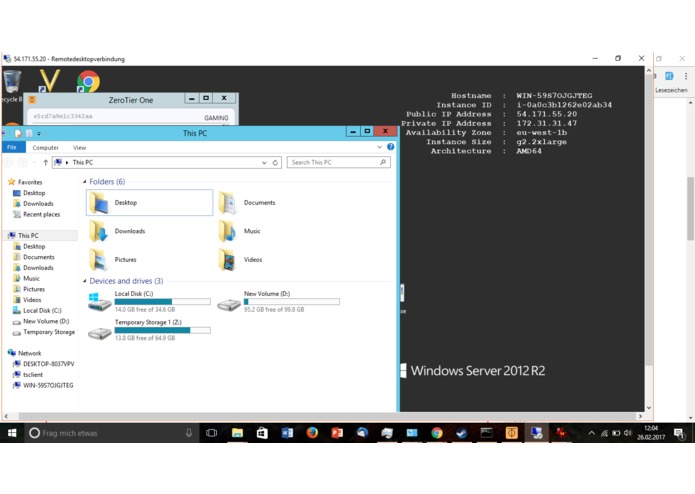
Task: Select Network in the navigation pane
Action: click(30, 354)
